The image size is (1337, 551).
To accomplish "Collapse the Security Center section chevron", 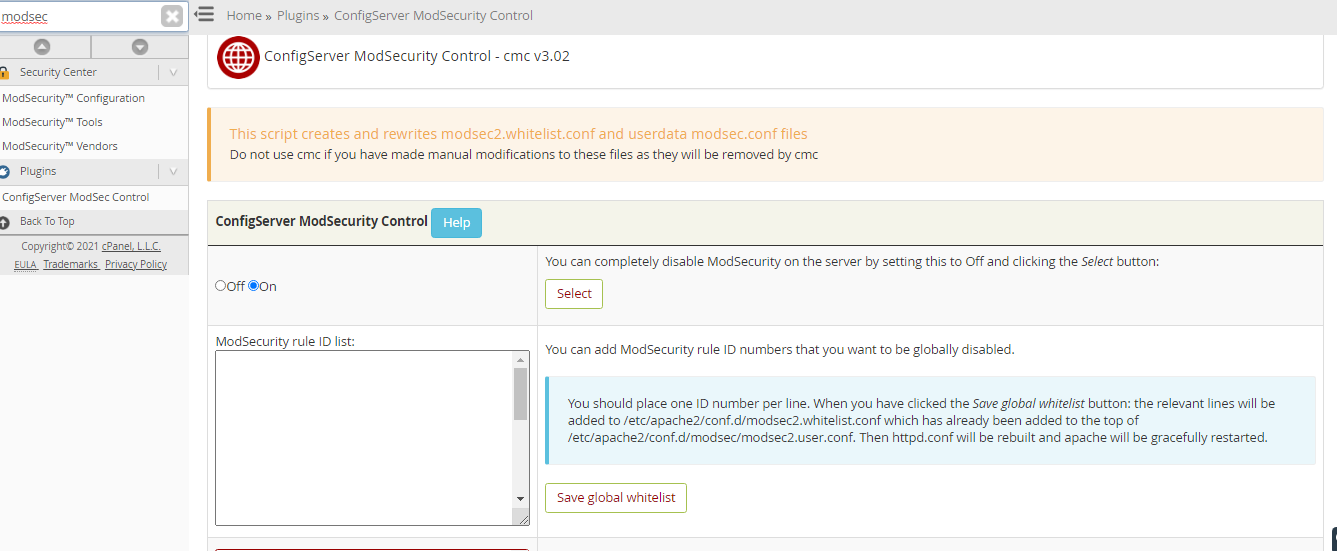I will 173,72.
